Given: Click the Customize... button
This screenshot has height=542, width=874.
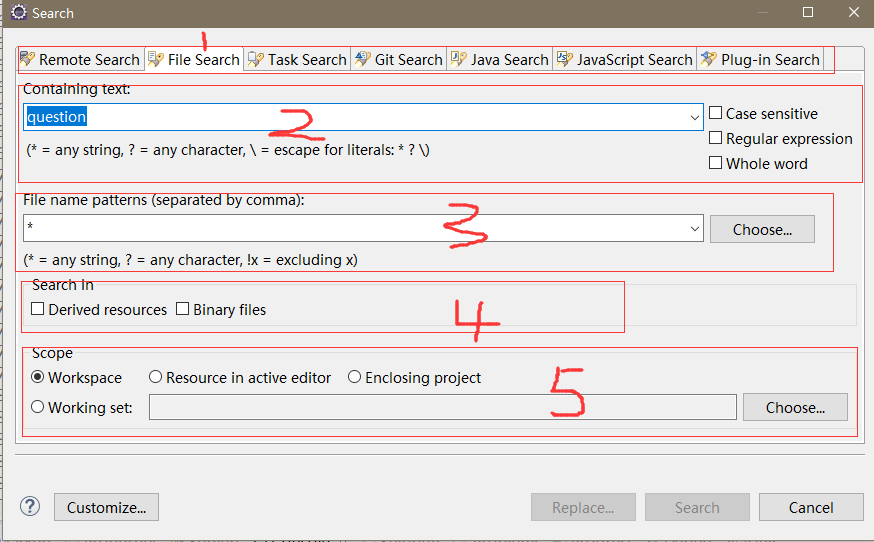Looking at the screenshot, I should 106,507.
